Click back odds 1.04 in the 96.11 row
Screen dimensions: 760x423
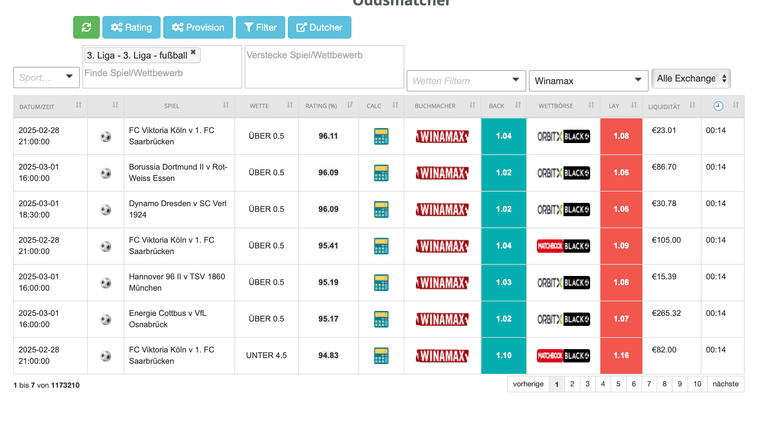[504, 136]
